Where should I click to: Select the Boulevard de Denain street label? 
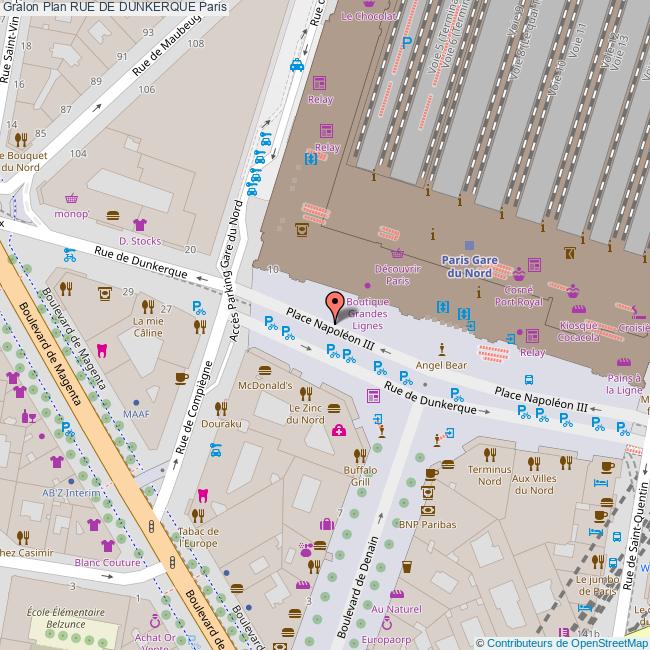[357, 587]
